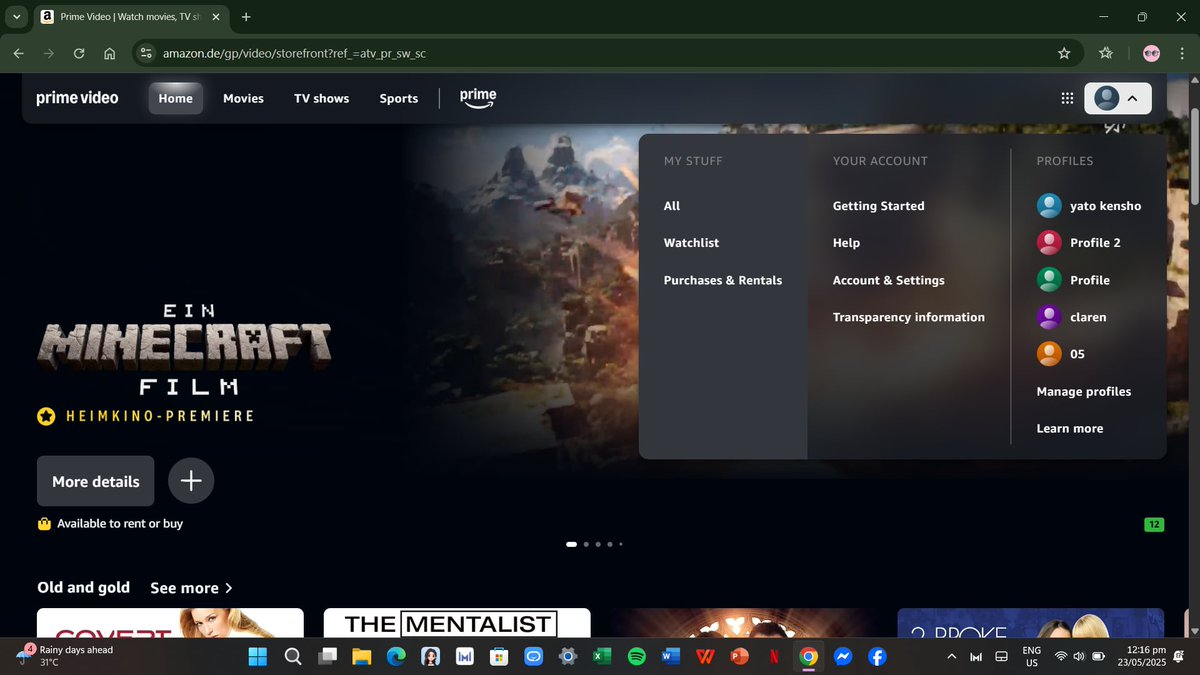Image resolution: width=1200 pixels, height=675 pixels.
Task: Open Windows search from taskbar
Action: [x=293, y=657]
